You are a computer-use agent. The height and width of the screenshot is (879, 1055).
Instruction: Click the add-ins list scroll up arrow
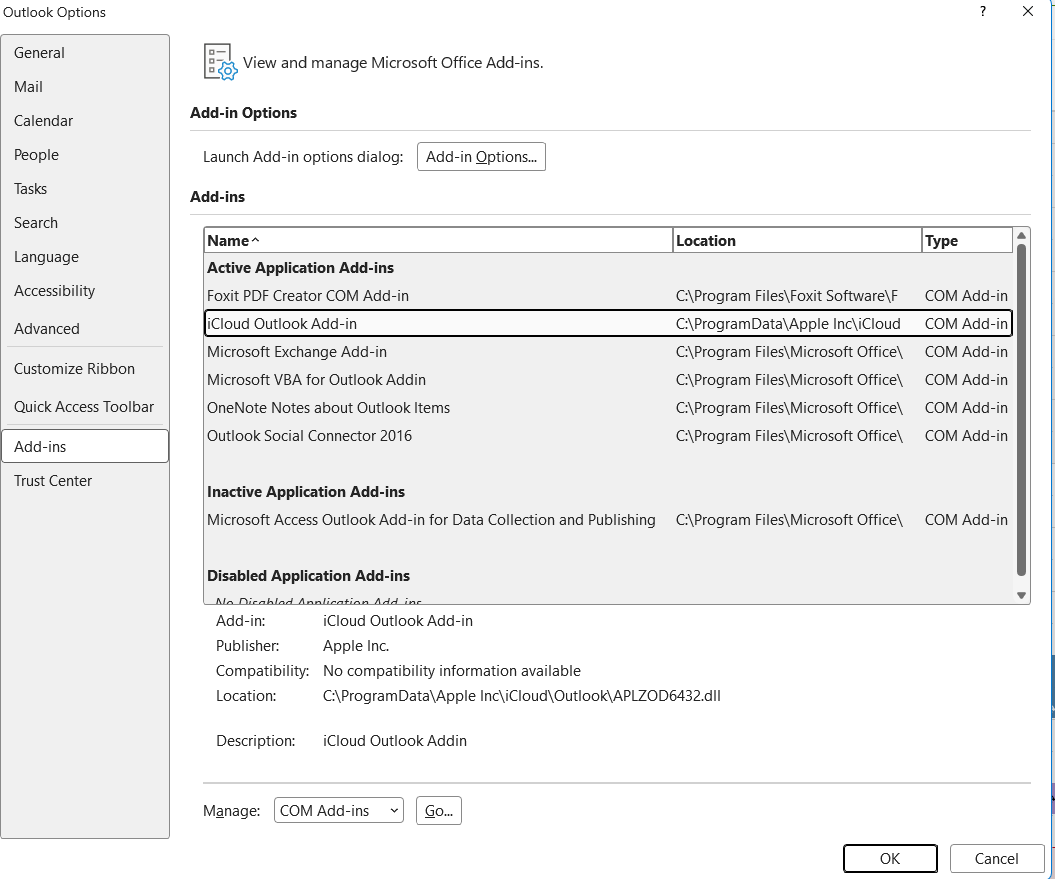pos(1021,236)
